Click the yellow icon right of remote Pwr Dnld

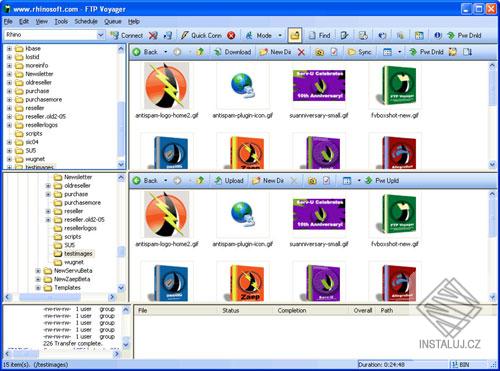coord(452,52)
